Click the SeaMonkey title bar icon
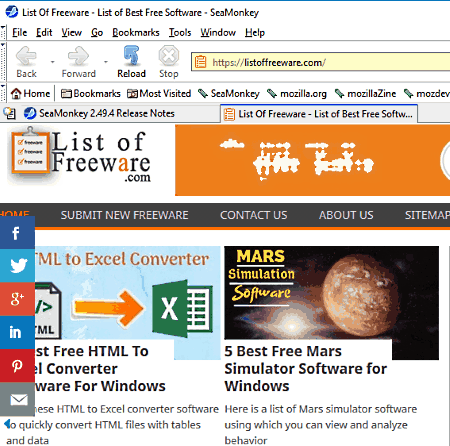 click(x=12, y=12)
